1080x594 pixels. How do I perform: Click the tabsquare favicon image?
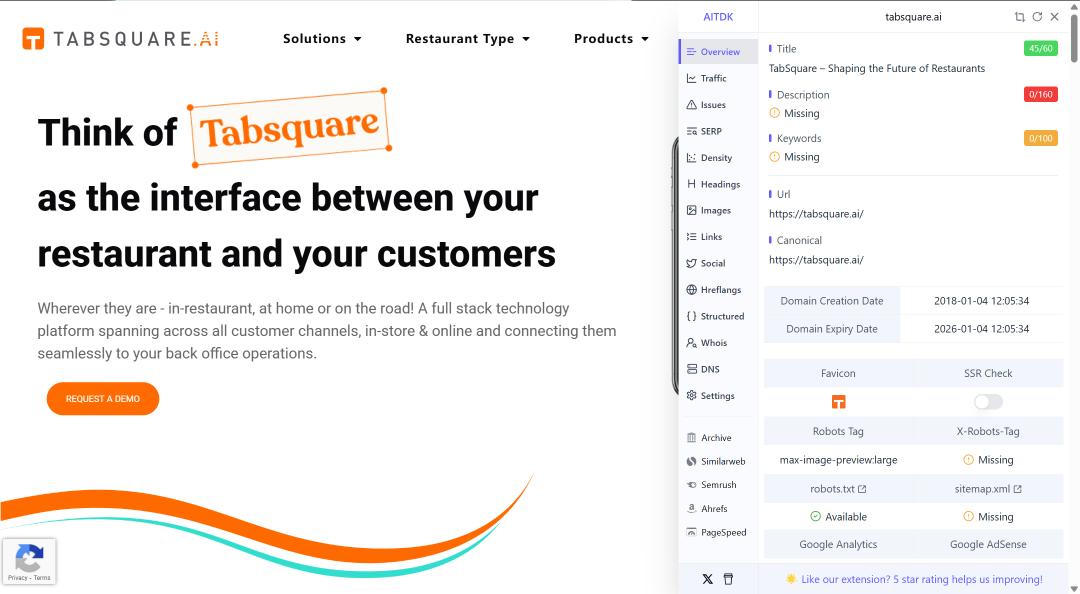tap(838, 402)
